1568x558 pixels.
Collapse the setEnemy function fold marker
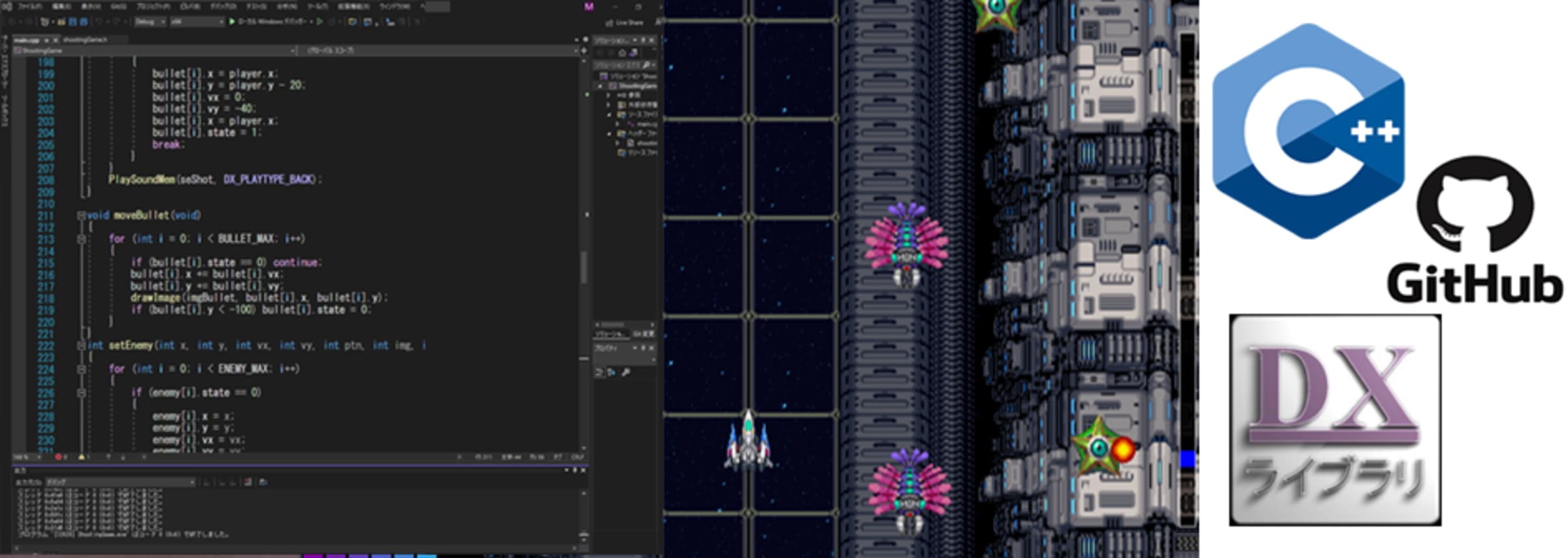tap(82, 345)
